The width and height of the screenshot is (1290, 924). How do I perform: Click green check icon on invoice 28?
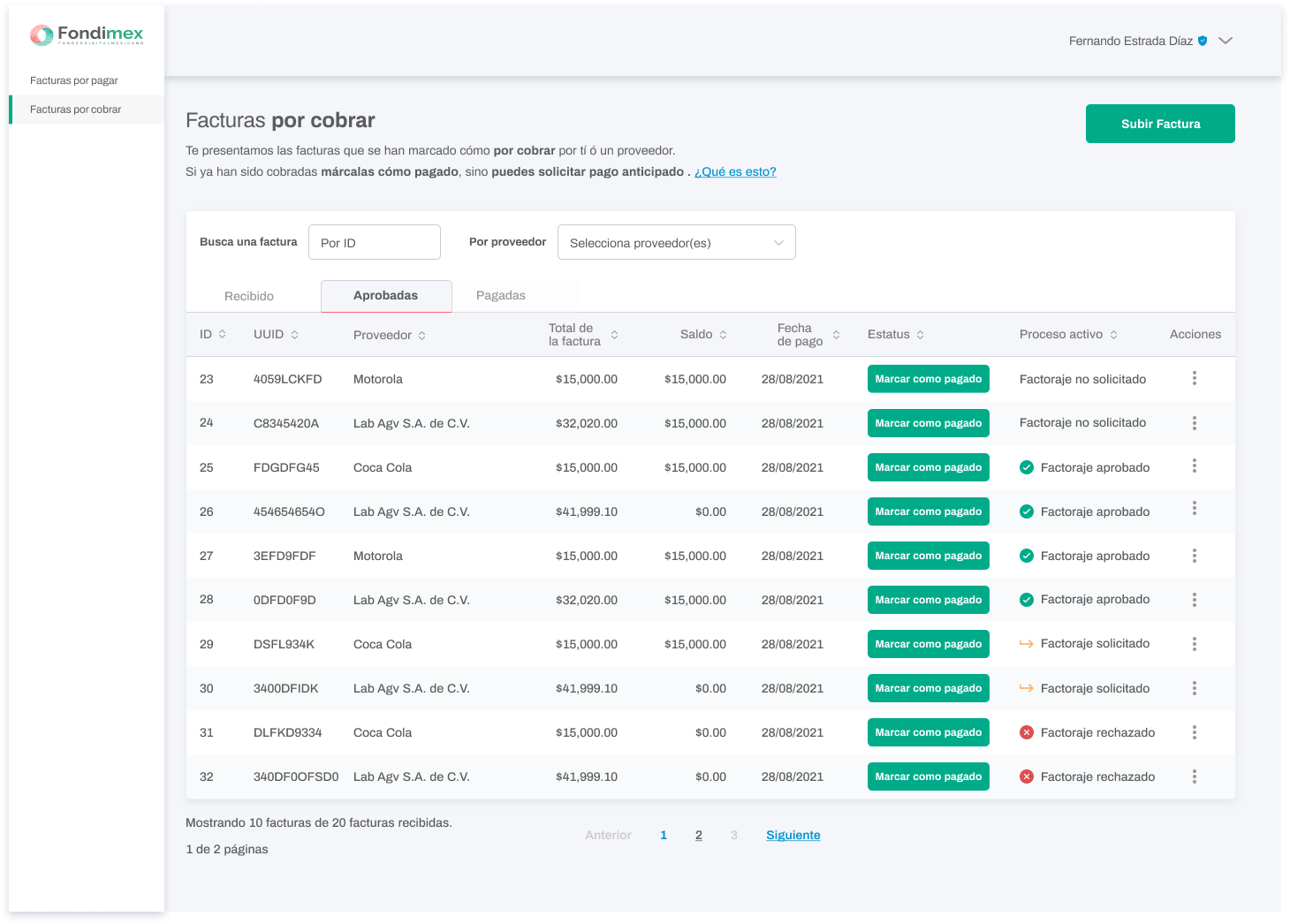coord(1027,600)
